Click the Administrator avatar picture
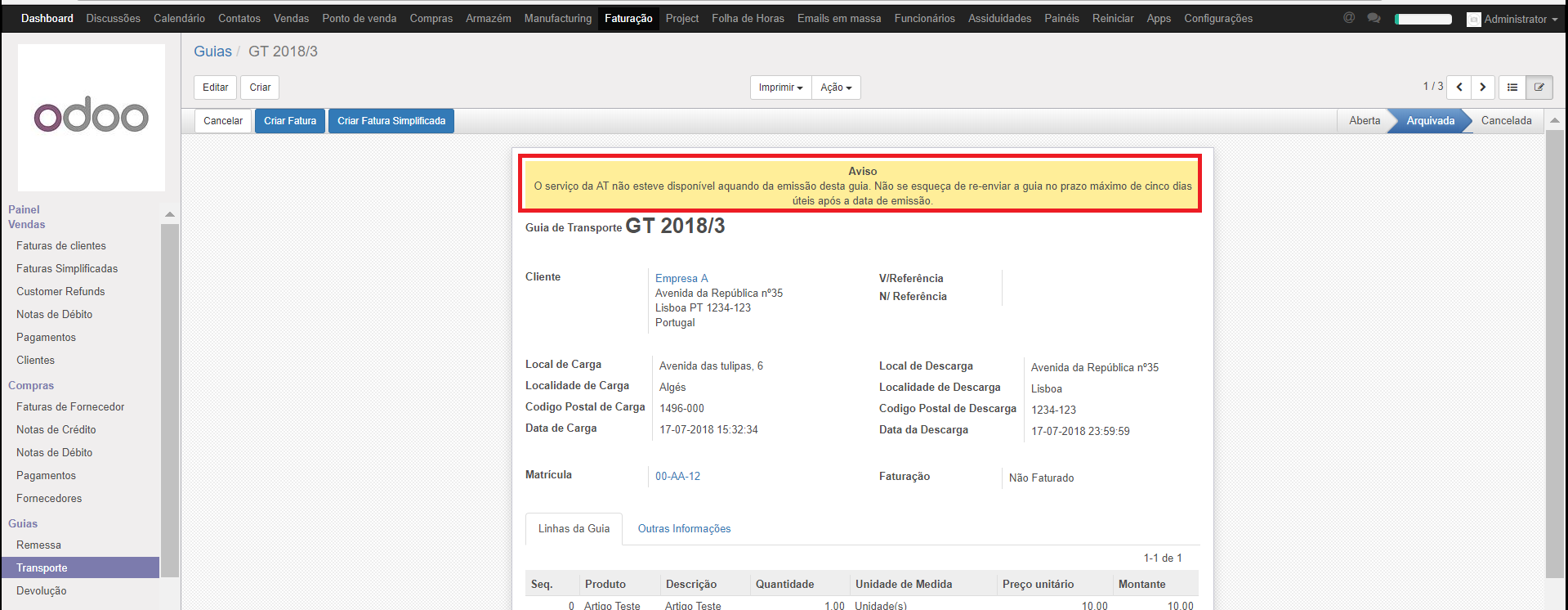The width and height of the screenshot is (1568, 610). pyautogui.click(x=1473, y=19)
